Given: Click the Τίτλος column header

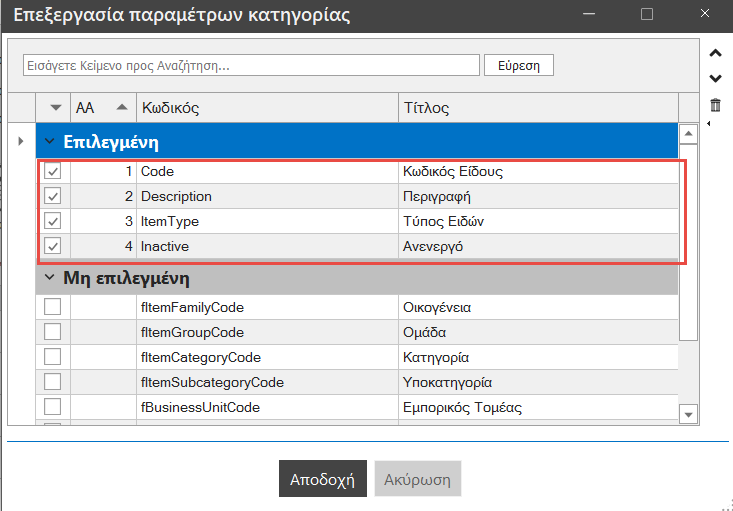Looking at the screenshot, I should (538, 108).
